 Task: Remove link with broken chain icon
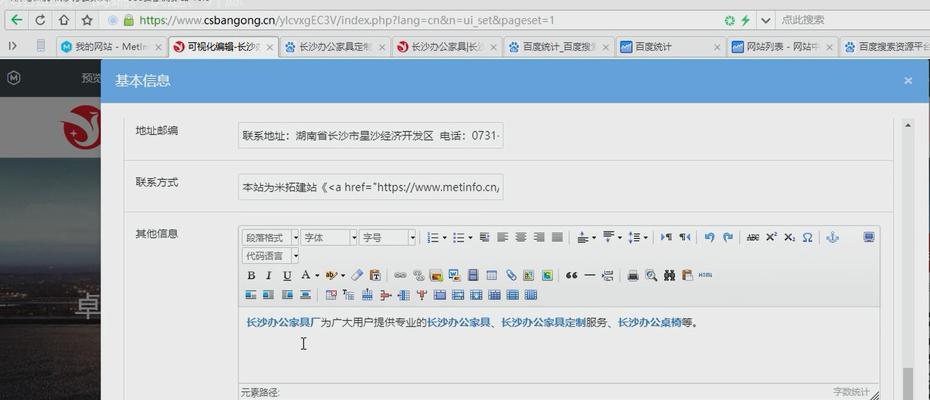point(419,275)
